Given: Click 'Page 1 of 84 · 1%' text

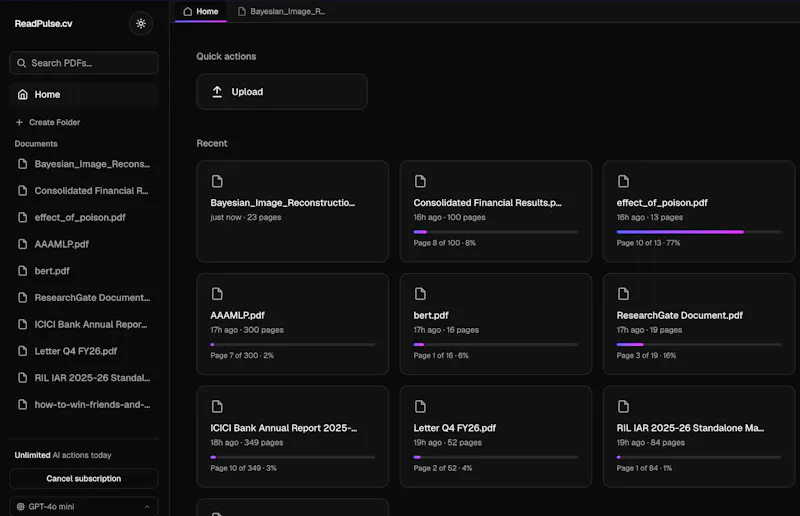Looking at the screenshot, I should point(644,468).
